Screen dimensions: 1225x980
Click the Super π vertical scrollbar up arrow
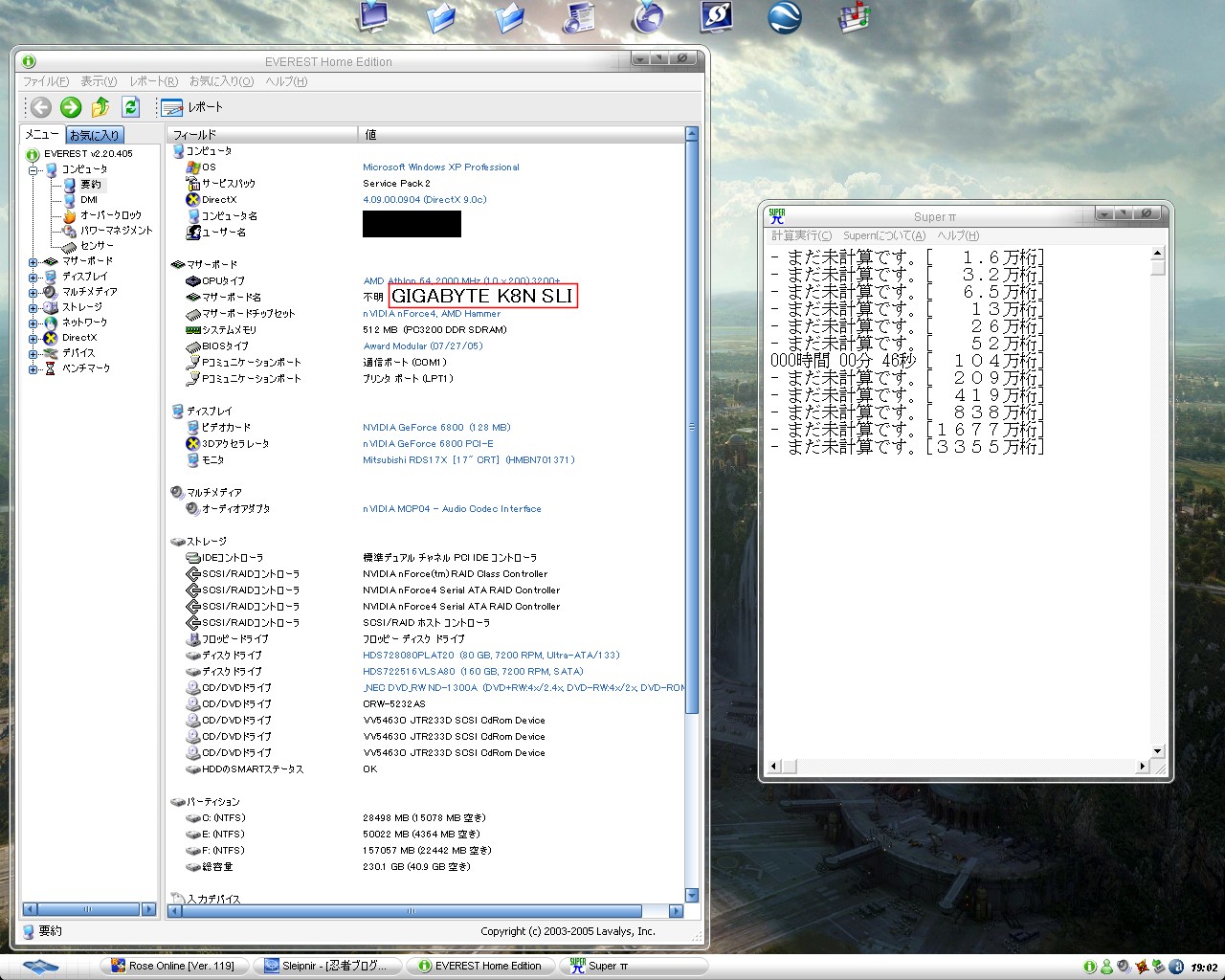click(x=1158, y=254)
